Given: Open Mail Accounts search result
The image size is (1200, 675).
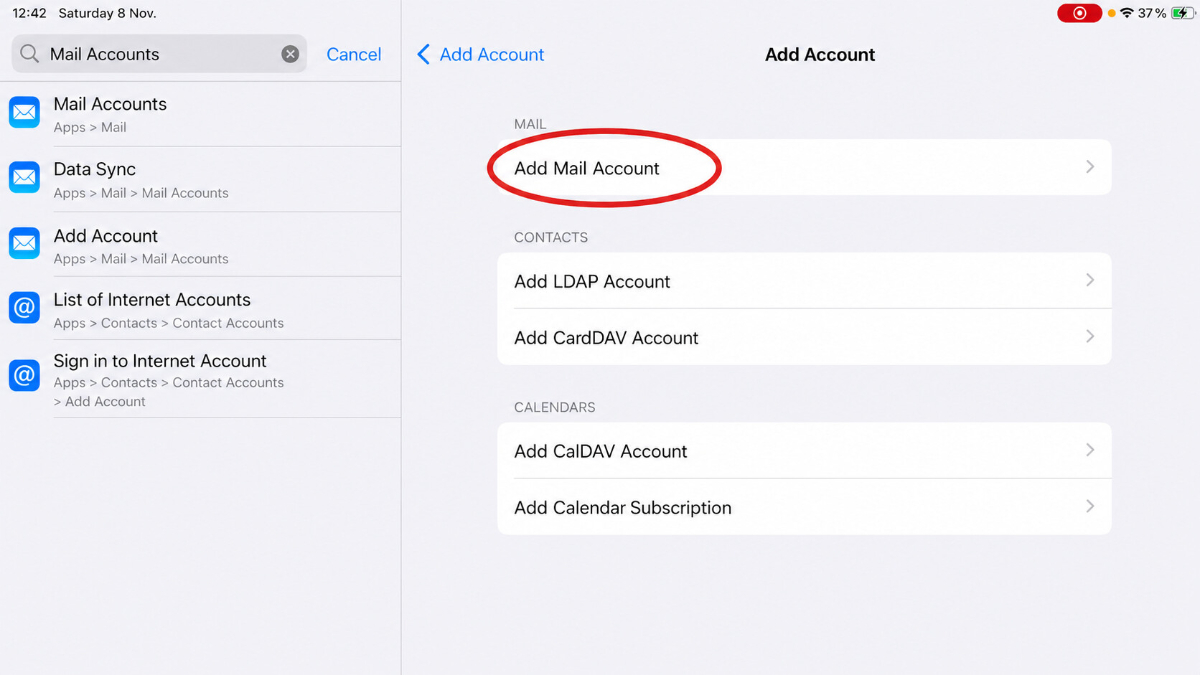Looking at the screenshot, I should click(x=200, y=114).
